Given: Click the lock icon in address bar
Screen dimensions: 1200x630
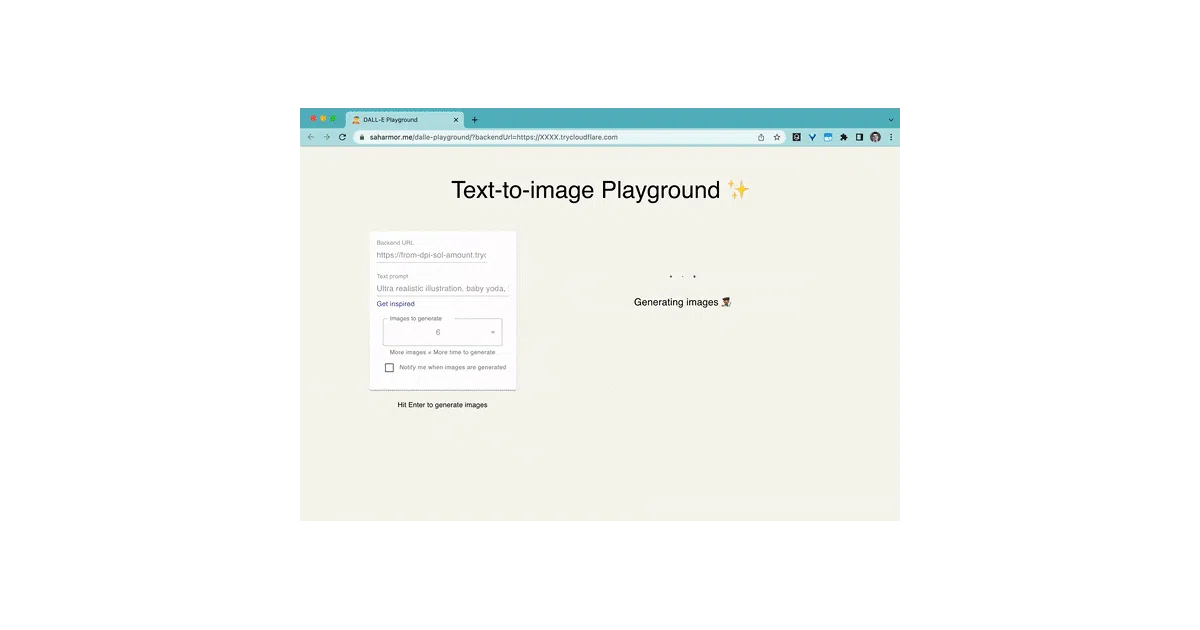Looking at the screenshot, I should (362, 137).
